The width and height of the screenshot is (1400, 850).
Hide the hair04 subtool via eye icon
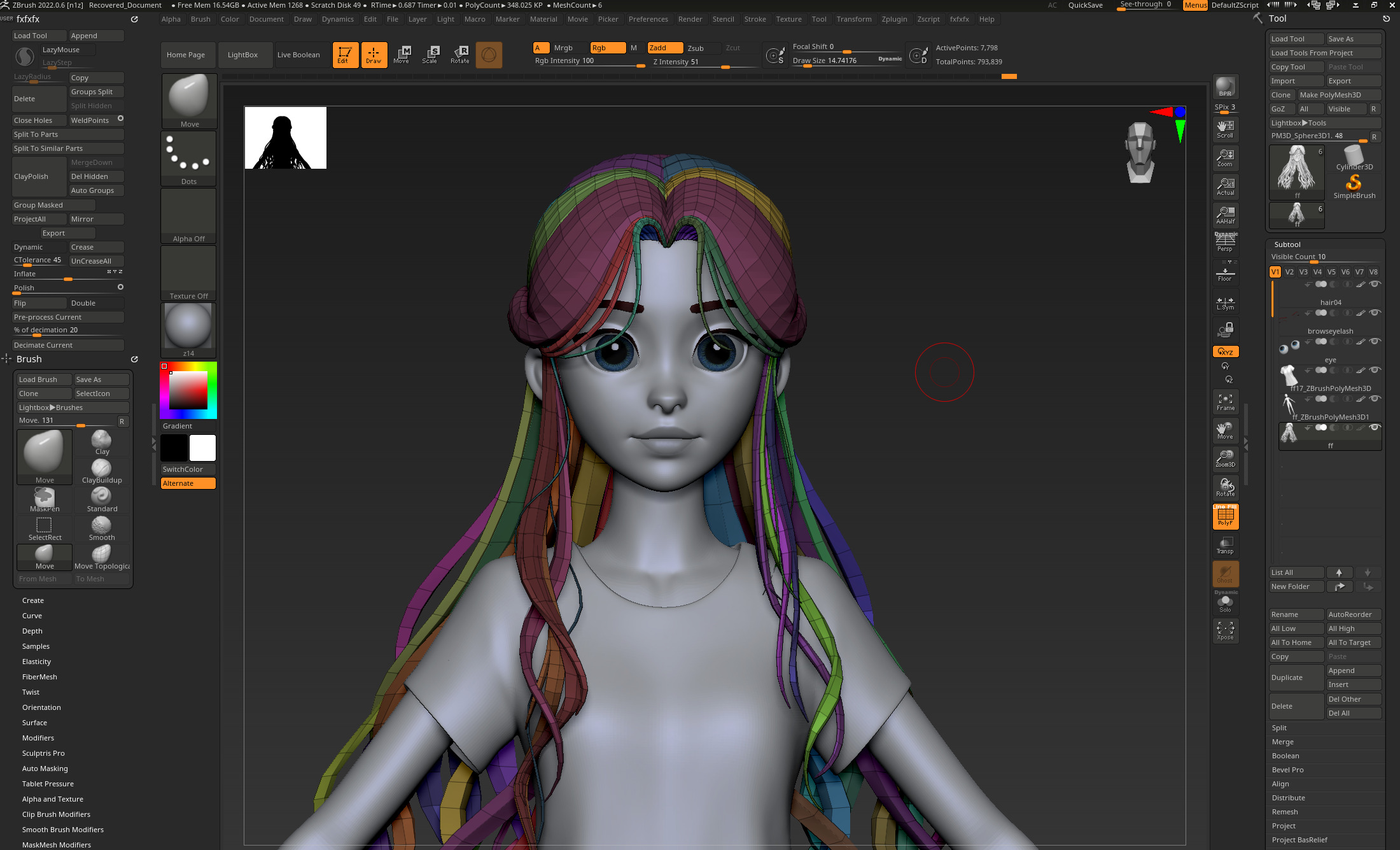pyautogui.click(x=1375, y=284)
